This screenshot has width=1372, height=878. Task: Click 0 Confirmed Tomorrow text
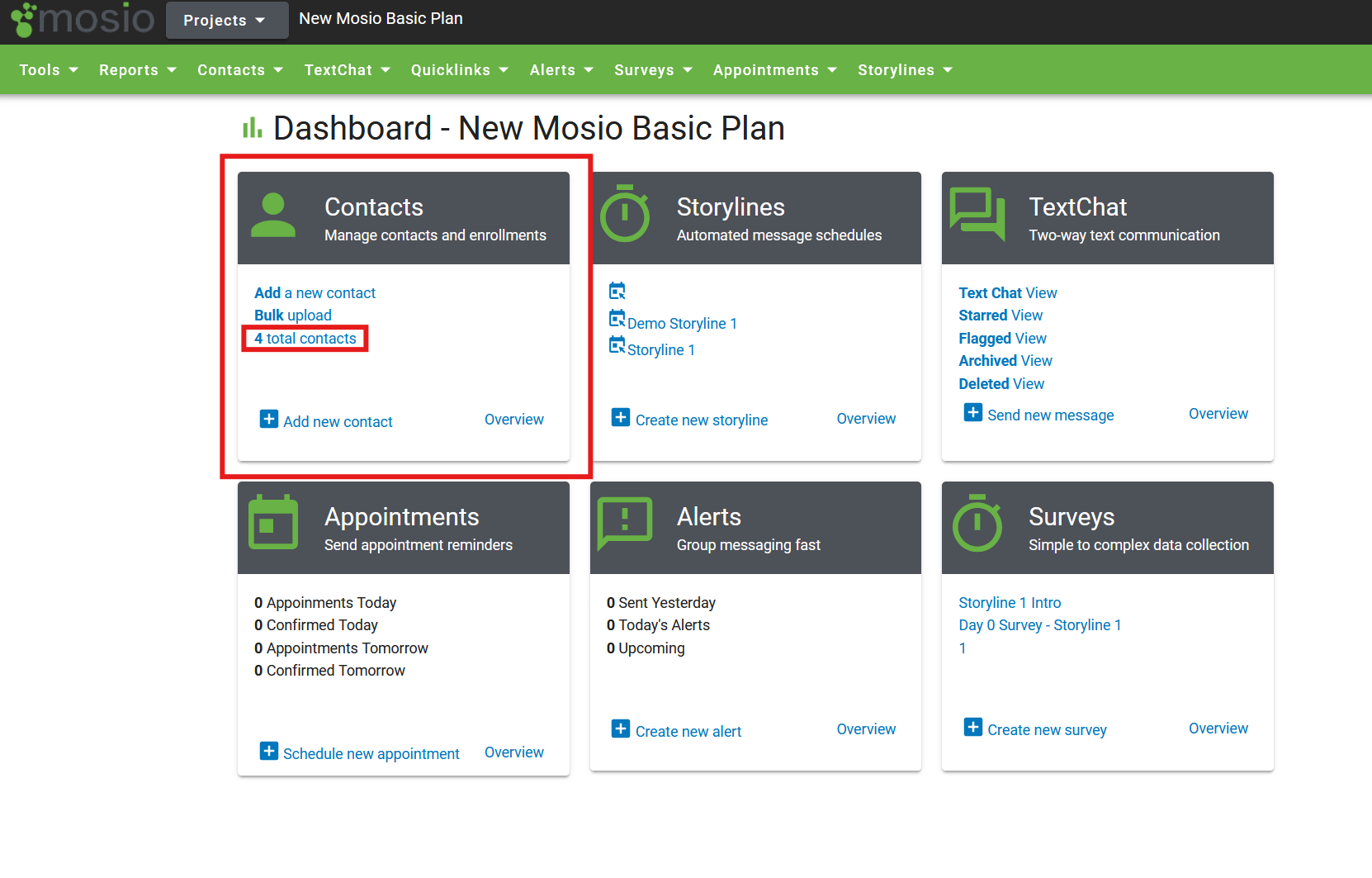click(329, 671)
